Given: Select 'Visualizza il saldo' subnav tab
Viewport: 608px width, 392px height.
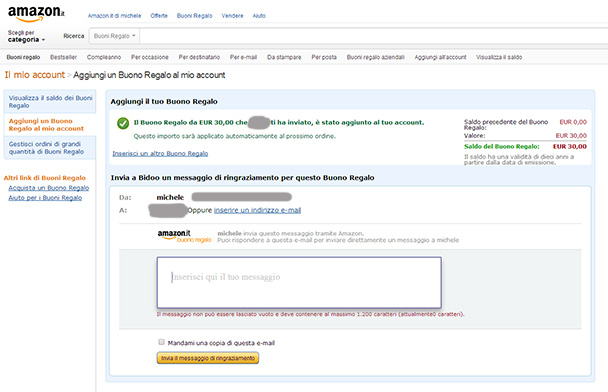Looking at the screenshot, I should [x=499, y=57].
